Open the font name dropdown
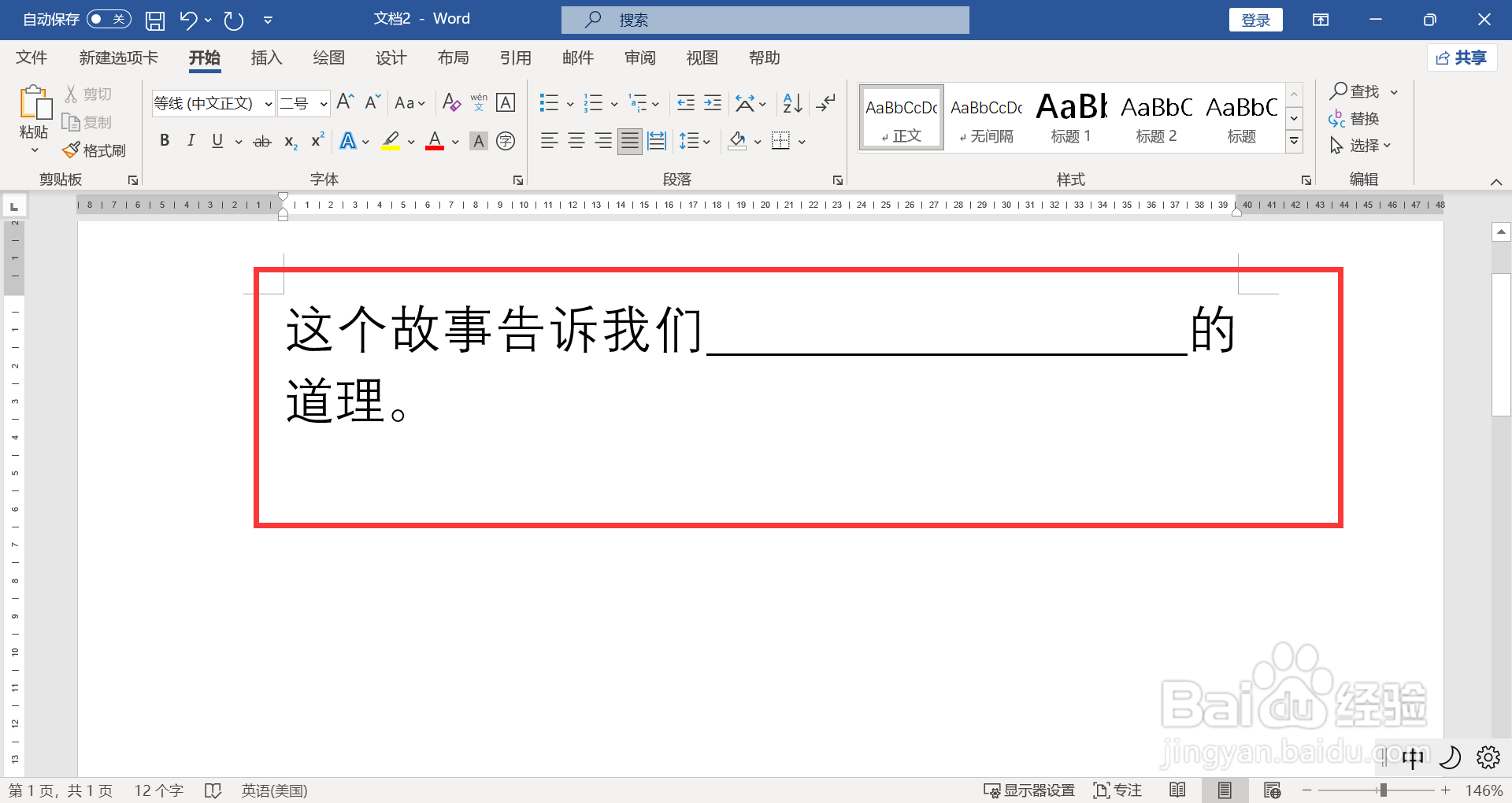 click(x=268, y=103)
